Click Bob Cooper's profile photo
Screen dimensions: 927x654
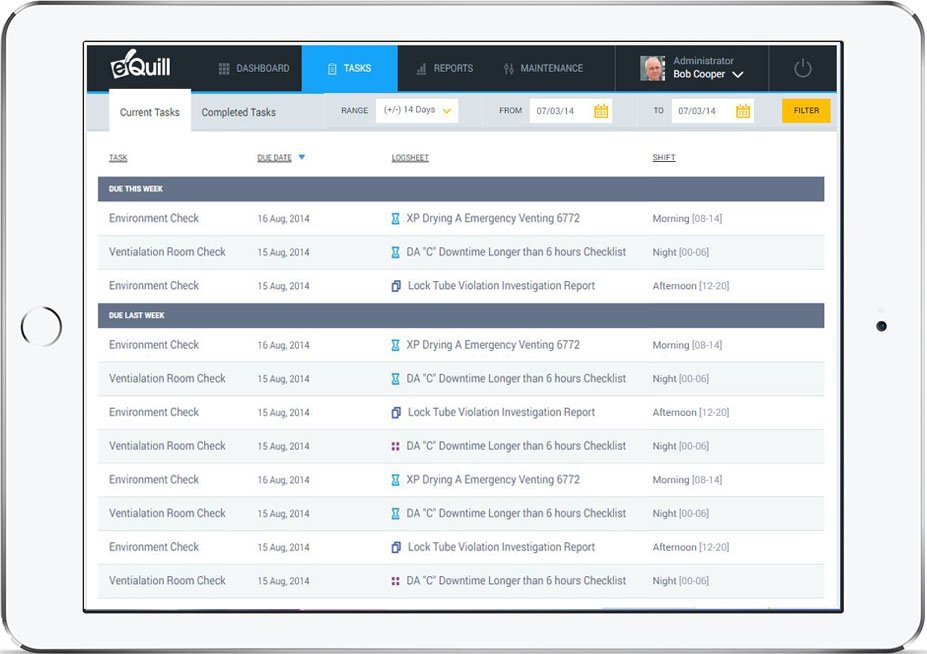pyautogui.click(x=652, y=69)
